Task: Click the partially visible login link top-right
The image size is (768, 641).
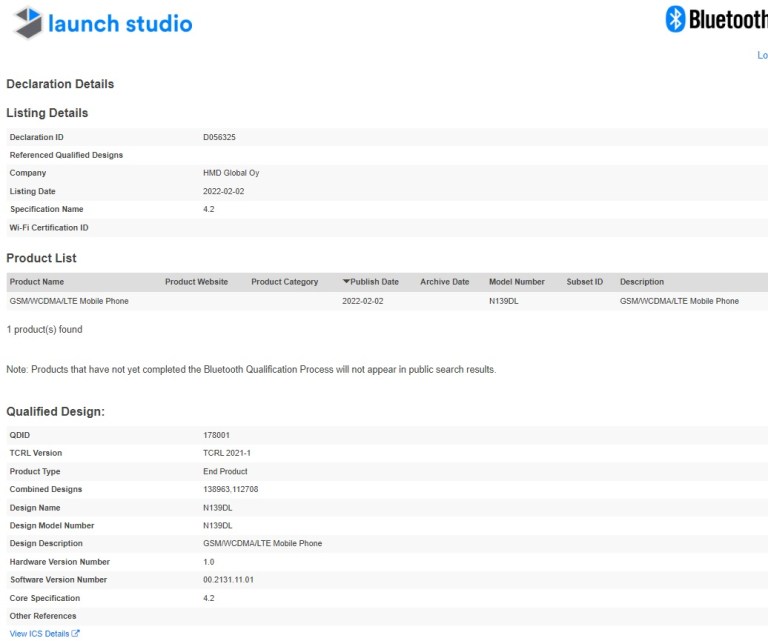Action: click(762, 56)
